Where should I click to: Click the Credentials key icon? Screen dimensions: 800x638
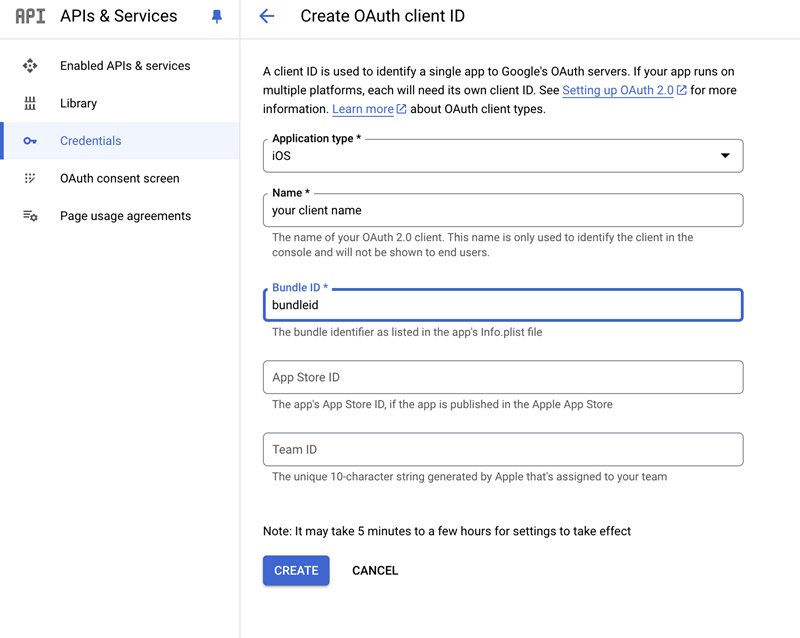point(30,141)
